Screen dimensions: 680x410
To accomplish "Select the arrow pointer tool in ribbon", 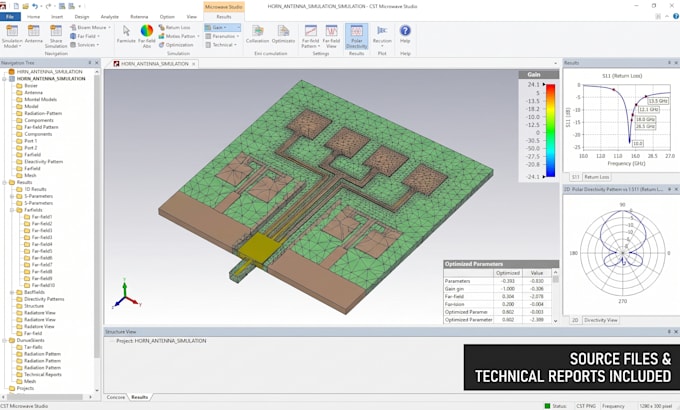I will tap(126, 34).
